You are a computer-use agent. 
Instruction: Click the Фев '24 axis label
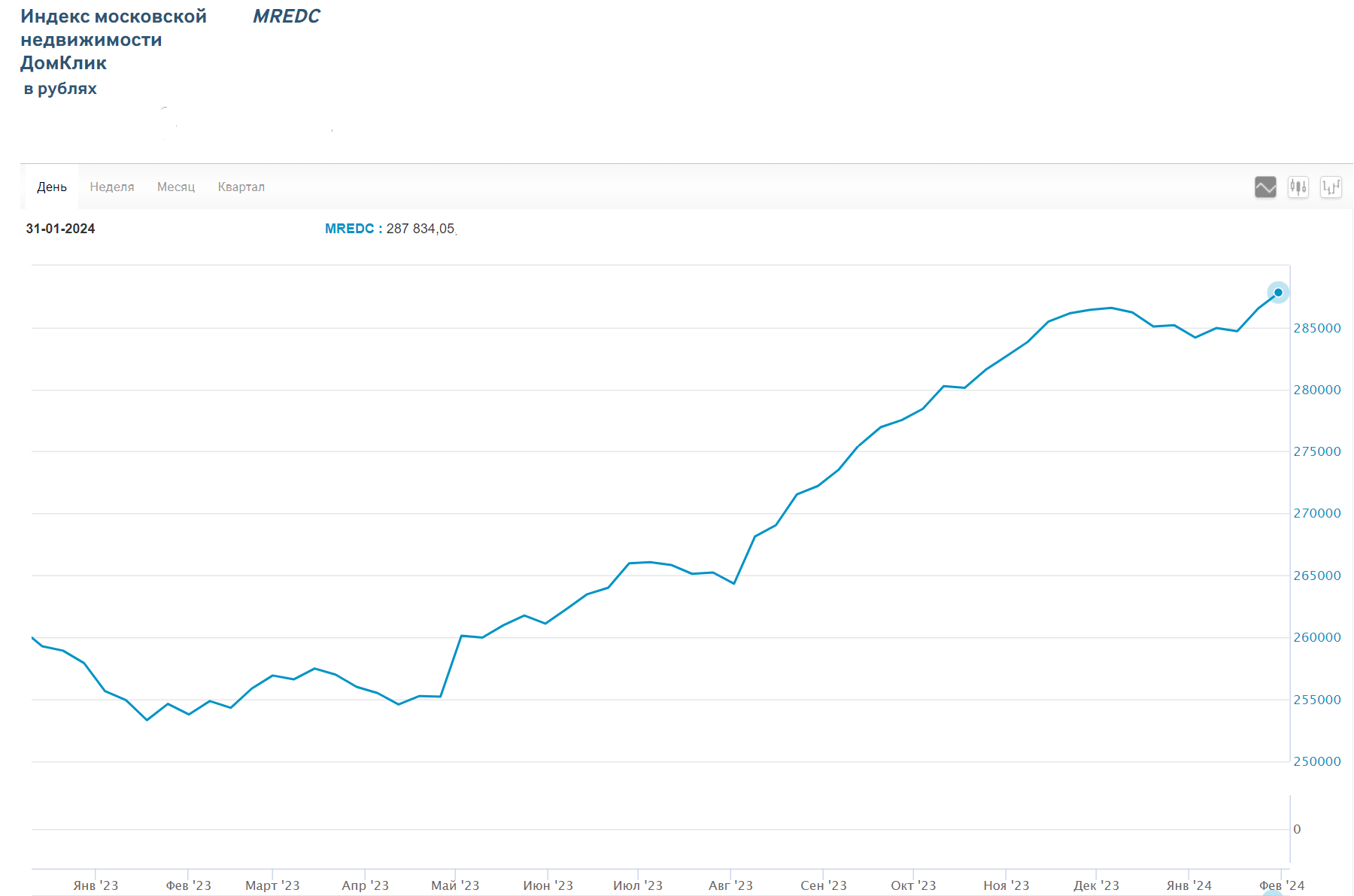(1282, 885)
